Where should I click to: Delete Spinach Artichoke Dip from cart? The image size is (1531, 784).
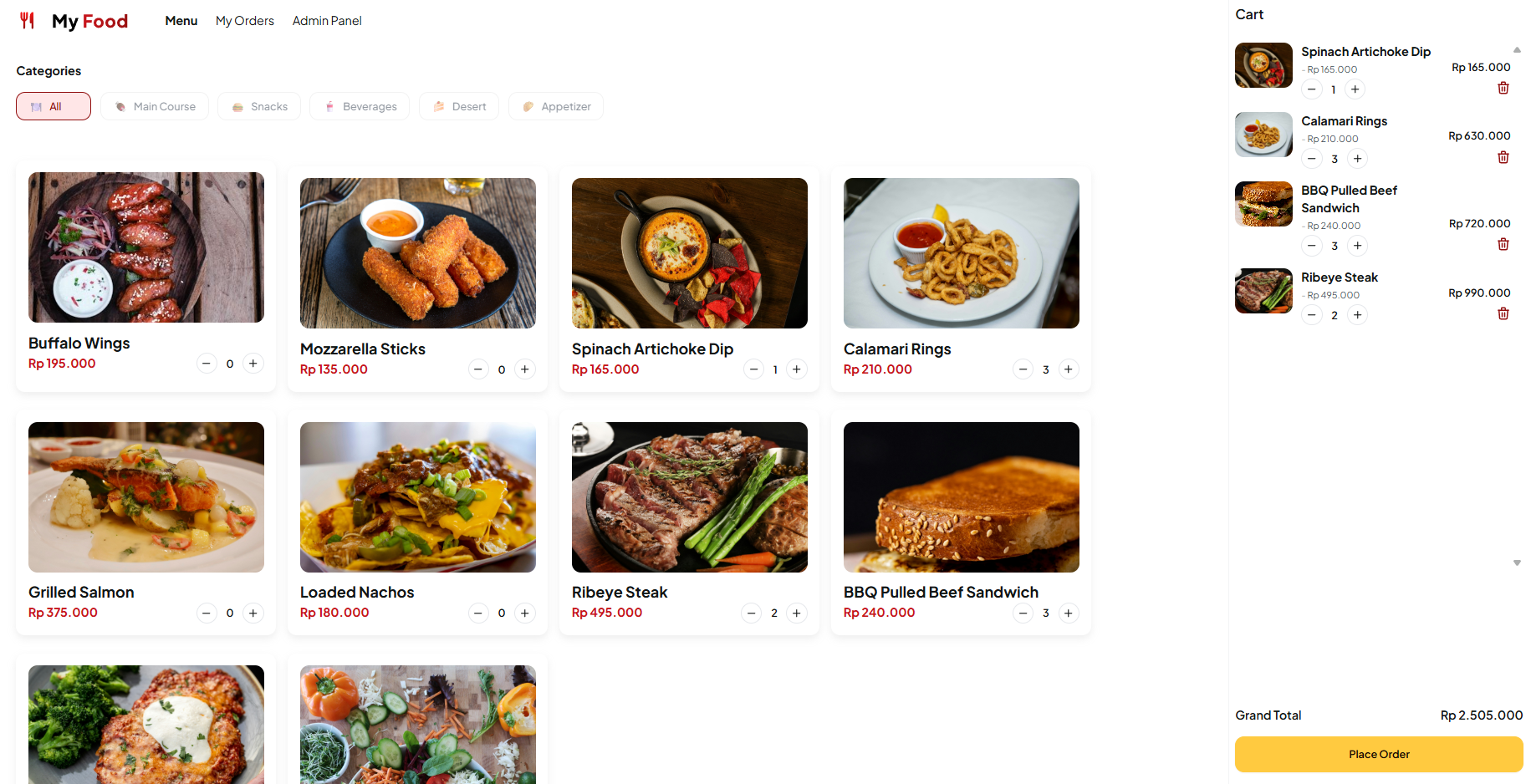(1503, 88)
